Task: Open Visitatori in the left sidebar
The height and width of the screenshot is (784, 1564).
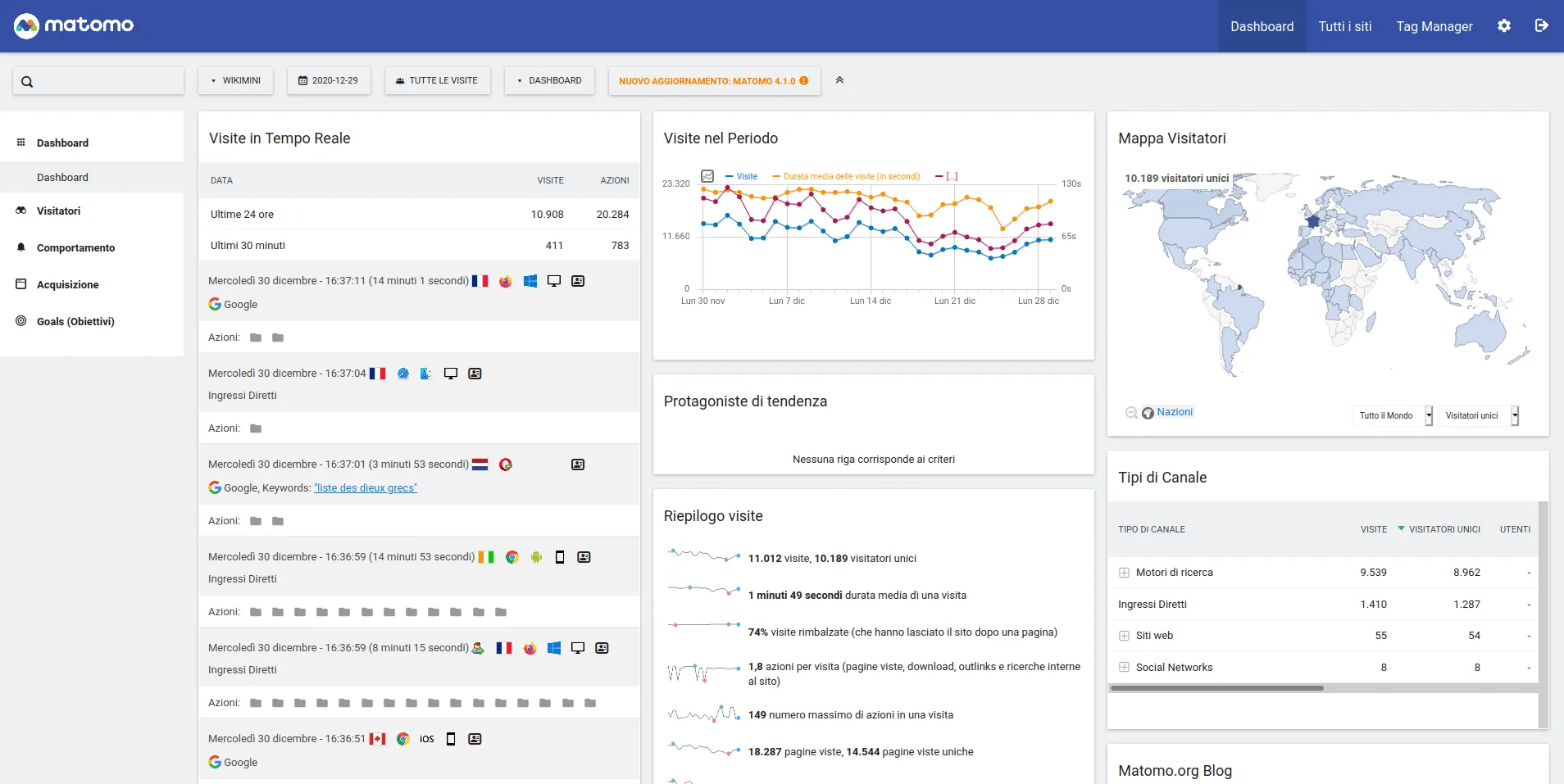Action: [x=58, y=211]
